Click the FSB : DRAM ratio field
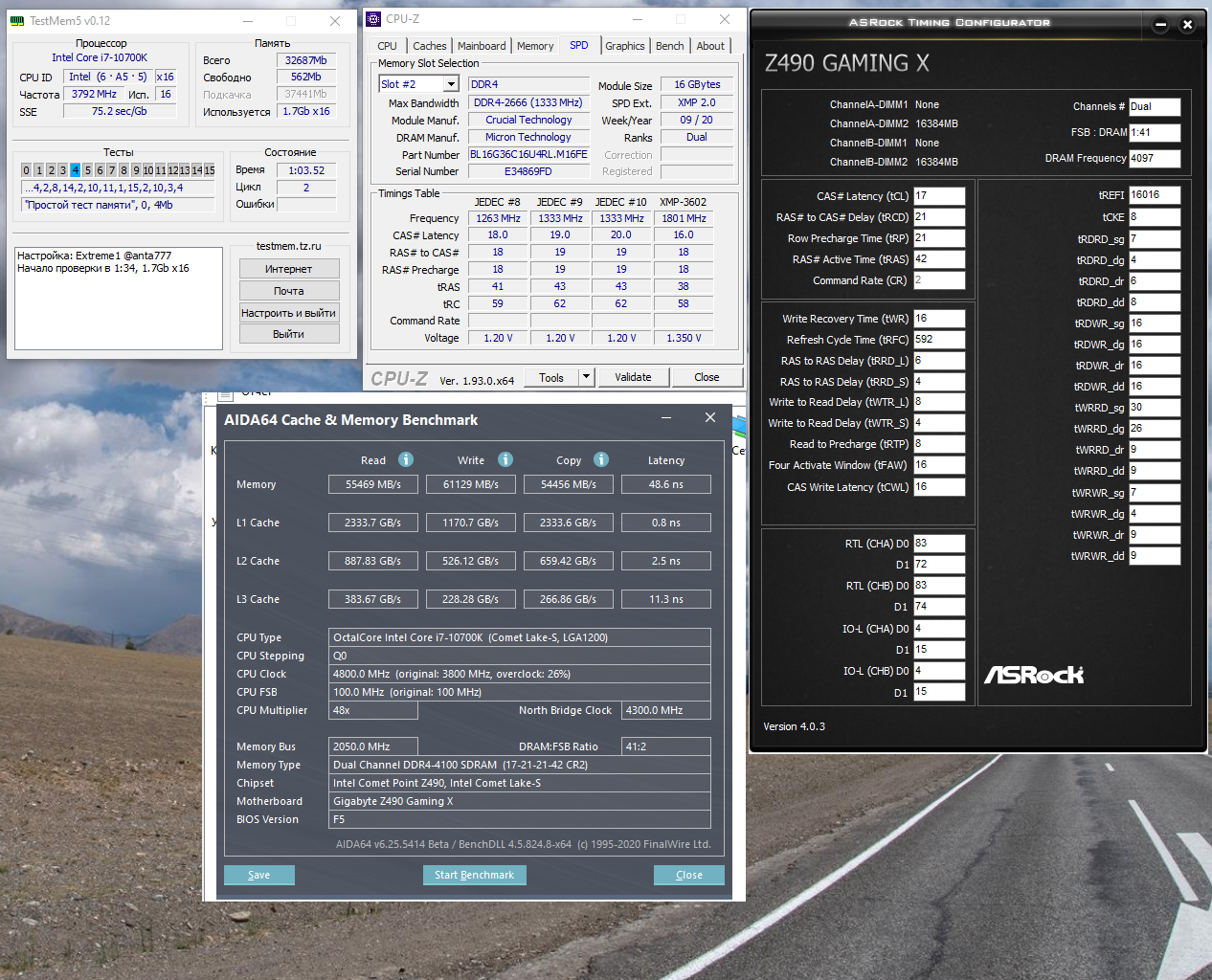Screen dimensions: 1212x980 pyautogui.click(x=1155, y=133)
